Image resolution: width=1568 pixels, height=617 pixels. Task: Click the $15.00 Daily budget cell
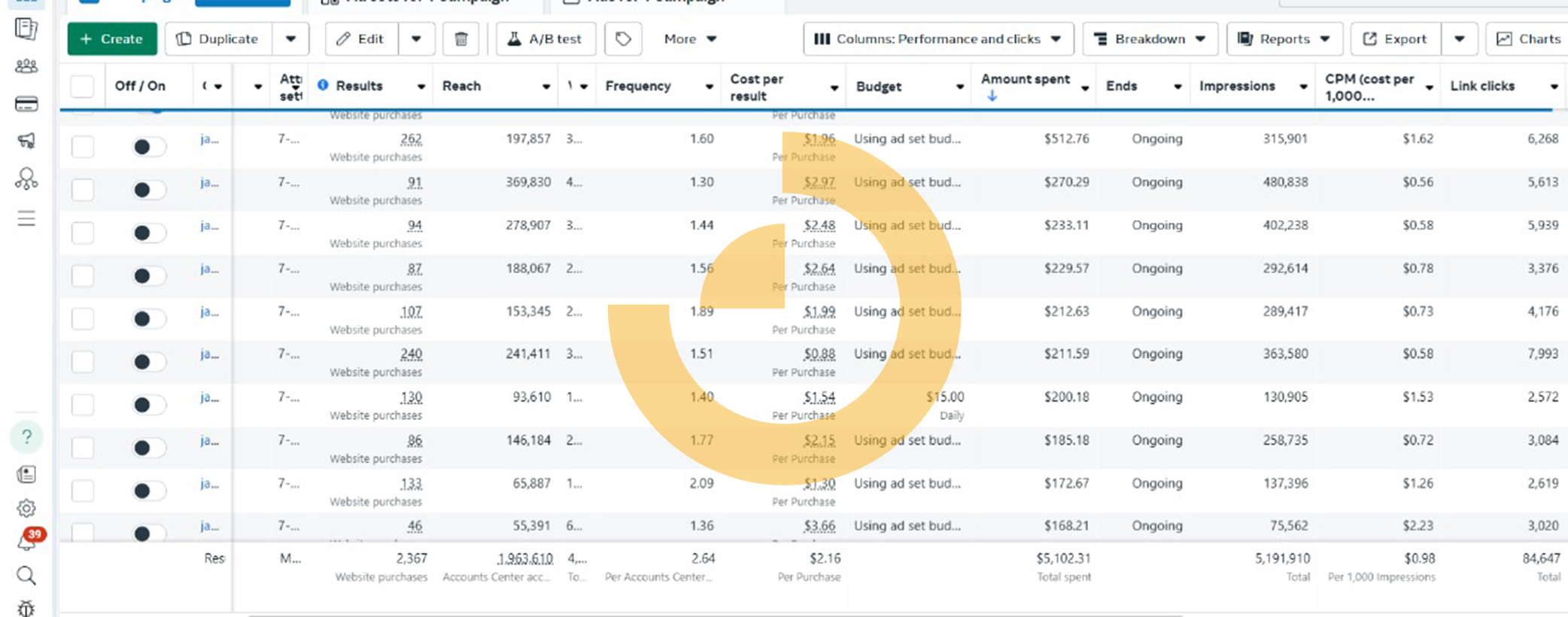[x=944, y=405]
